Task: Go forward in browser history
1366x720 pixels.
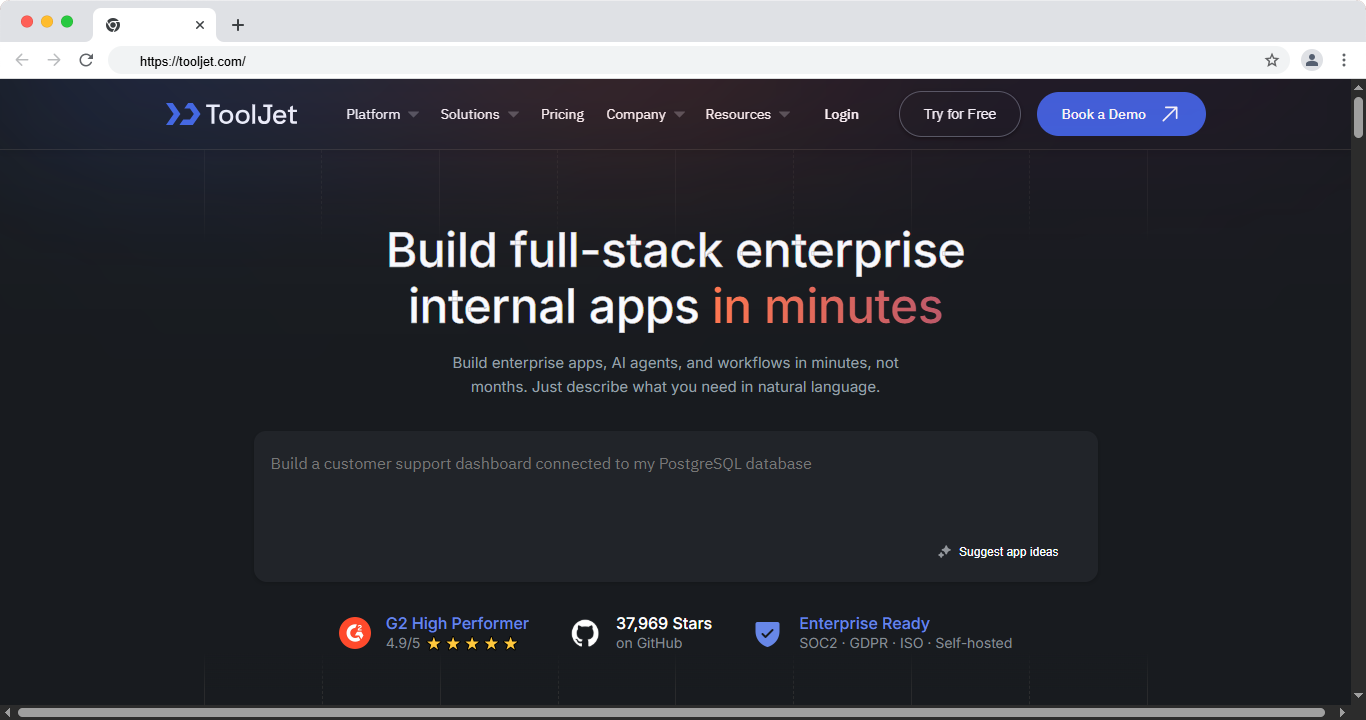Action: 54,60
